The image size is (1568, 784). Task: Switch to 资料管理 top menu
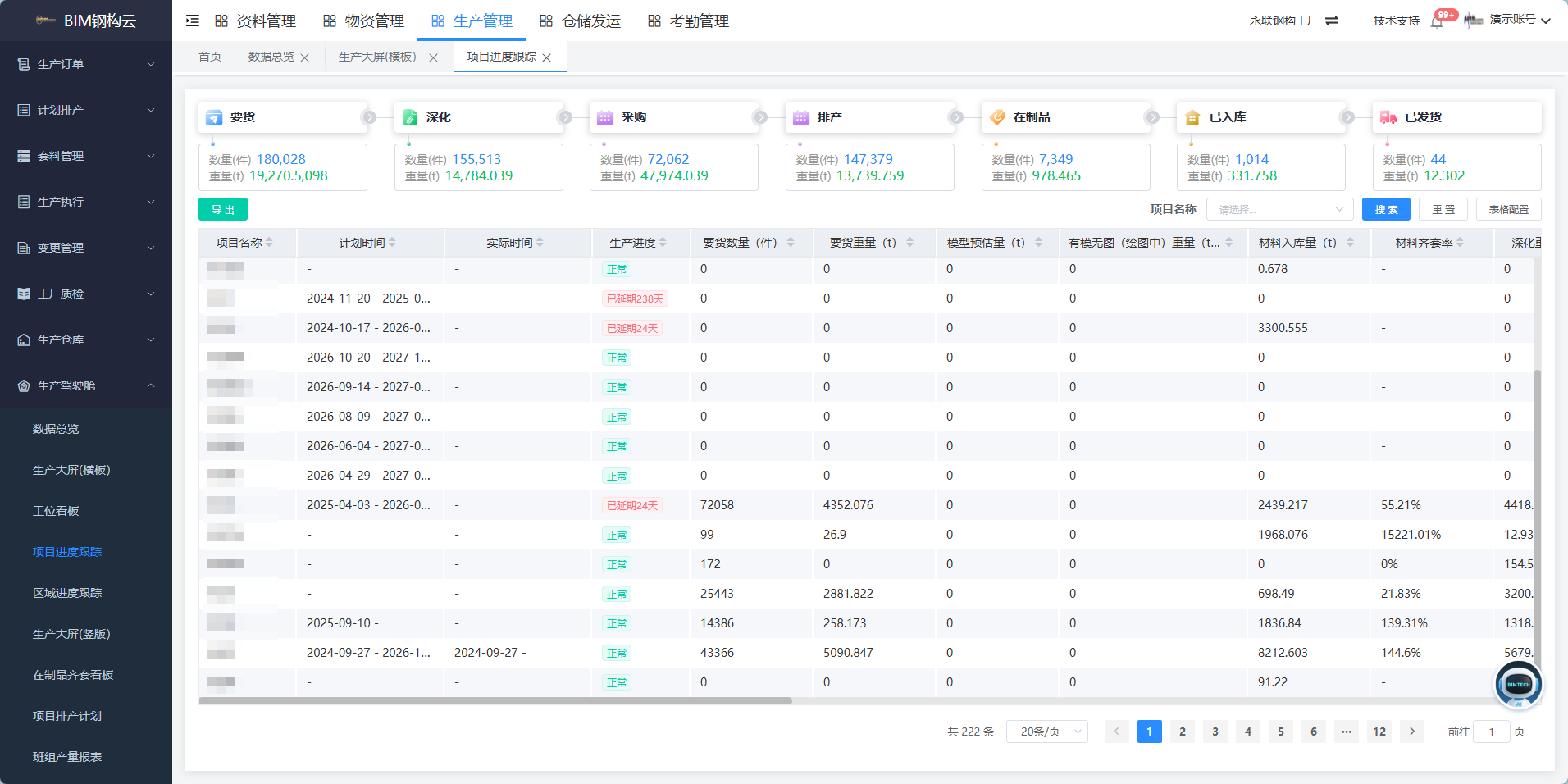(x=255, y=21)
